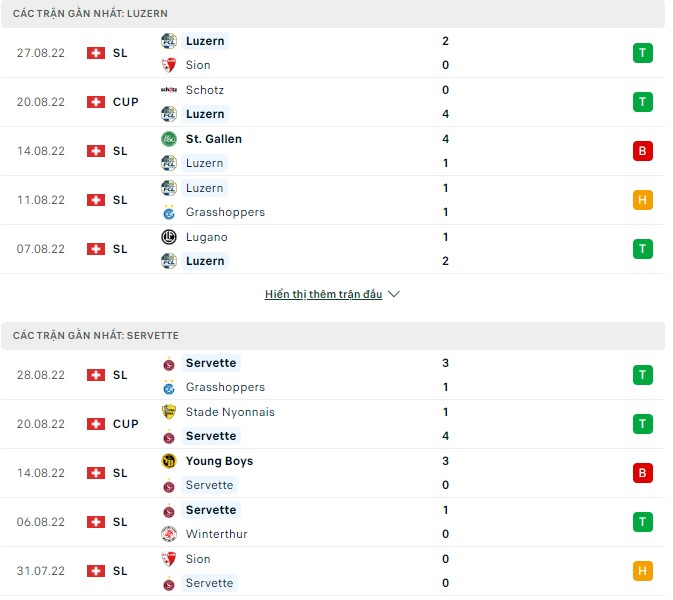673x600 pixels.
Task: Expand more matches with the chevron arrow
Action: (x=393, y=295)
